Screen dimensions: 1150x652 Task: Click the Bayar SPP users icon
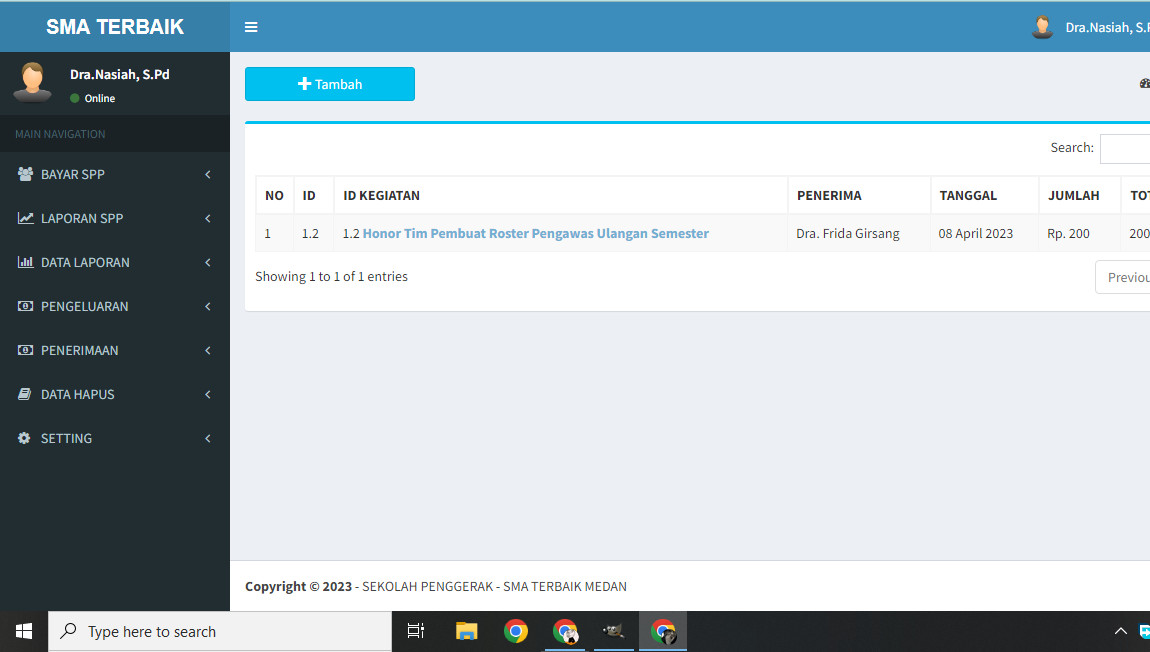coord(25,174)
